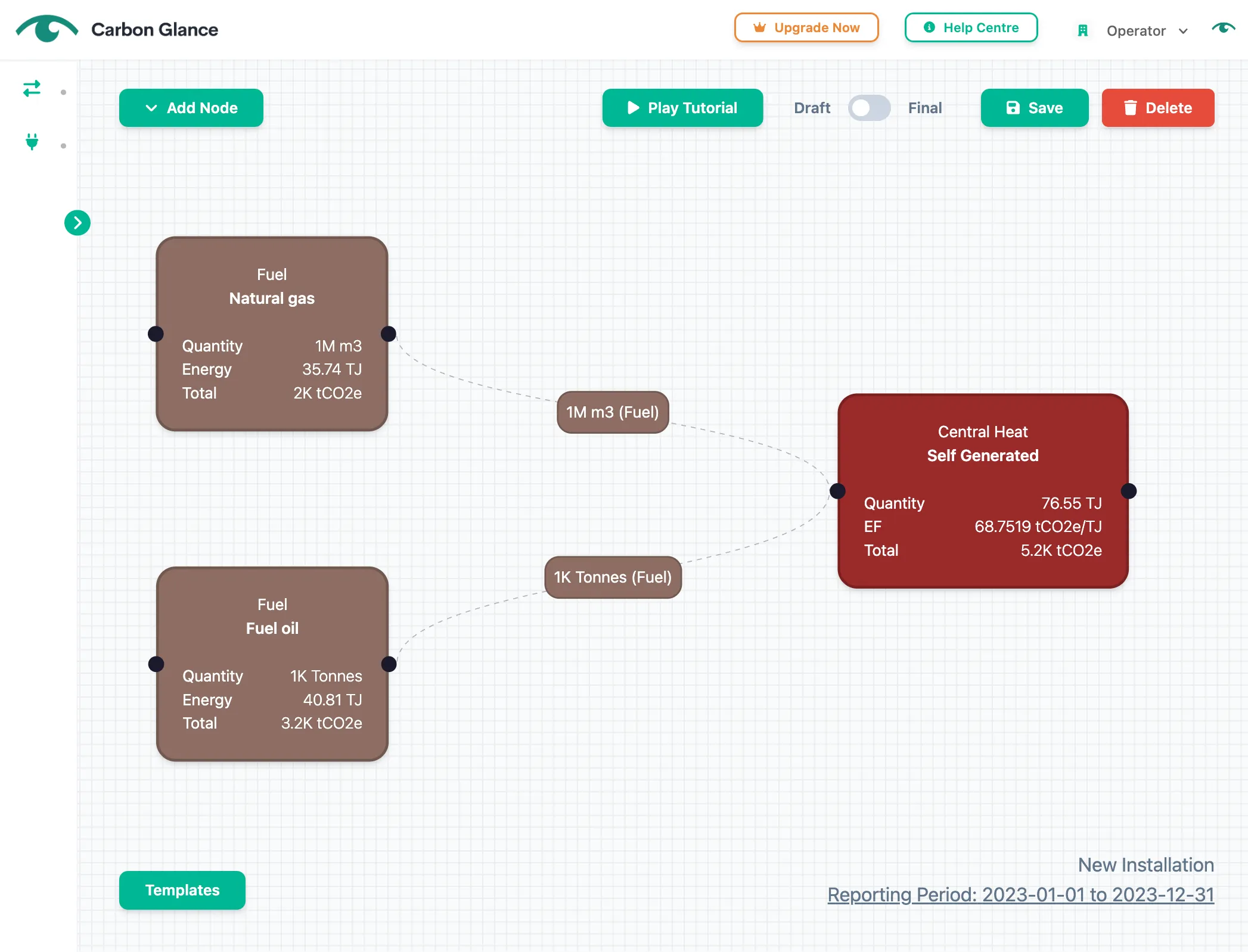Image resolution: width=1248 pixels, height=952 pixels.
Task: Click the 76.55 TJ quantity value
Action: click(1072, 503)
